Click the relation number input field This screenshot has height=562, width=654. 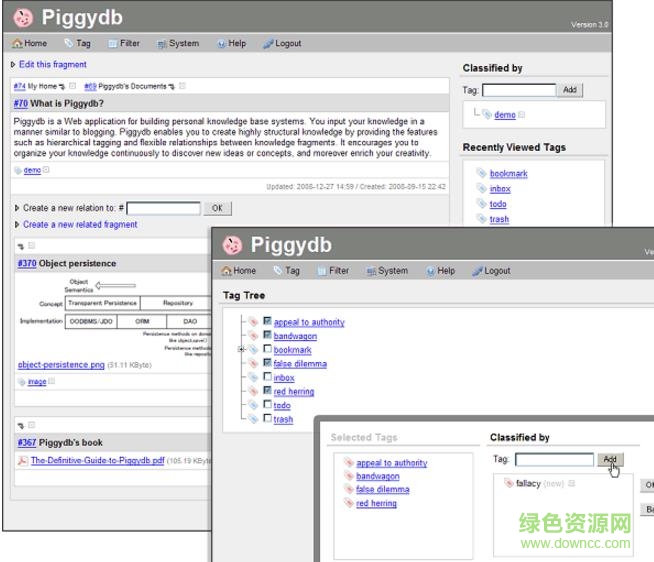click(x=164, y=208)
